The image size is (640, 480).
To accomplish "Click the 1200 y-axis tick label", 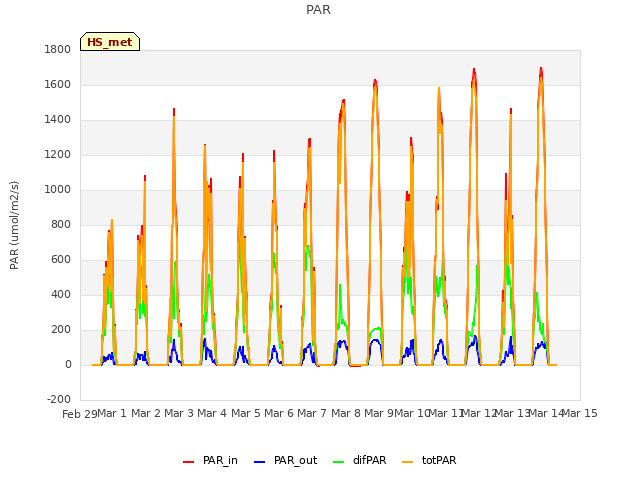I will coord(58,155).
